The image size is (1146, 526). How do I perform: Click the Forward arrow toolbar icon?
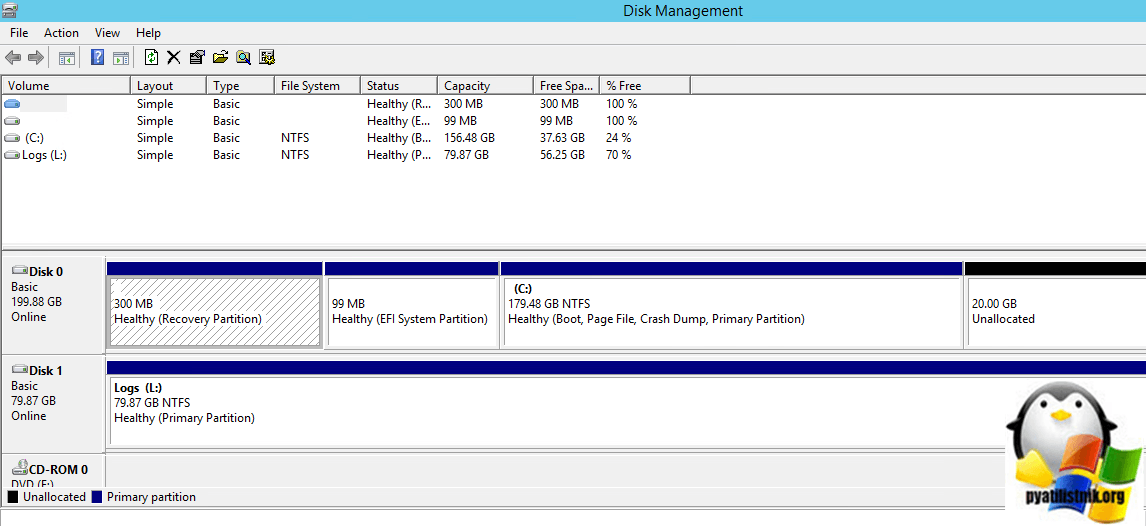(x=35, y=58)
